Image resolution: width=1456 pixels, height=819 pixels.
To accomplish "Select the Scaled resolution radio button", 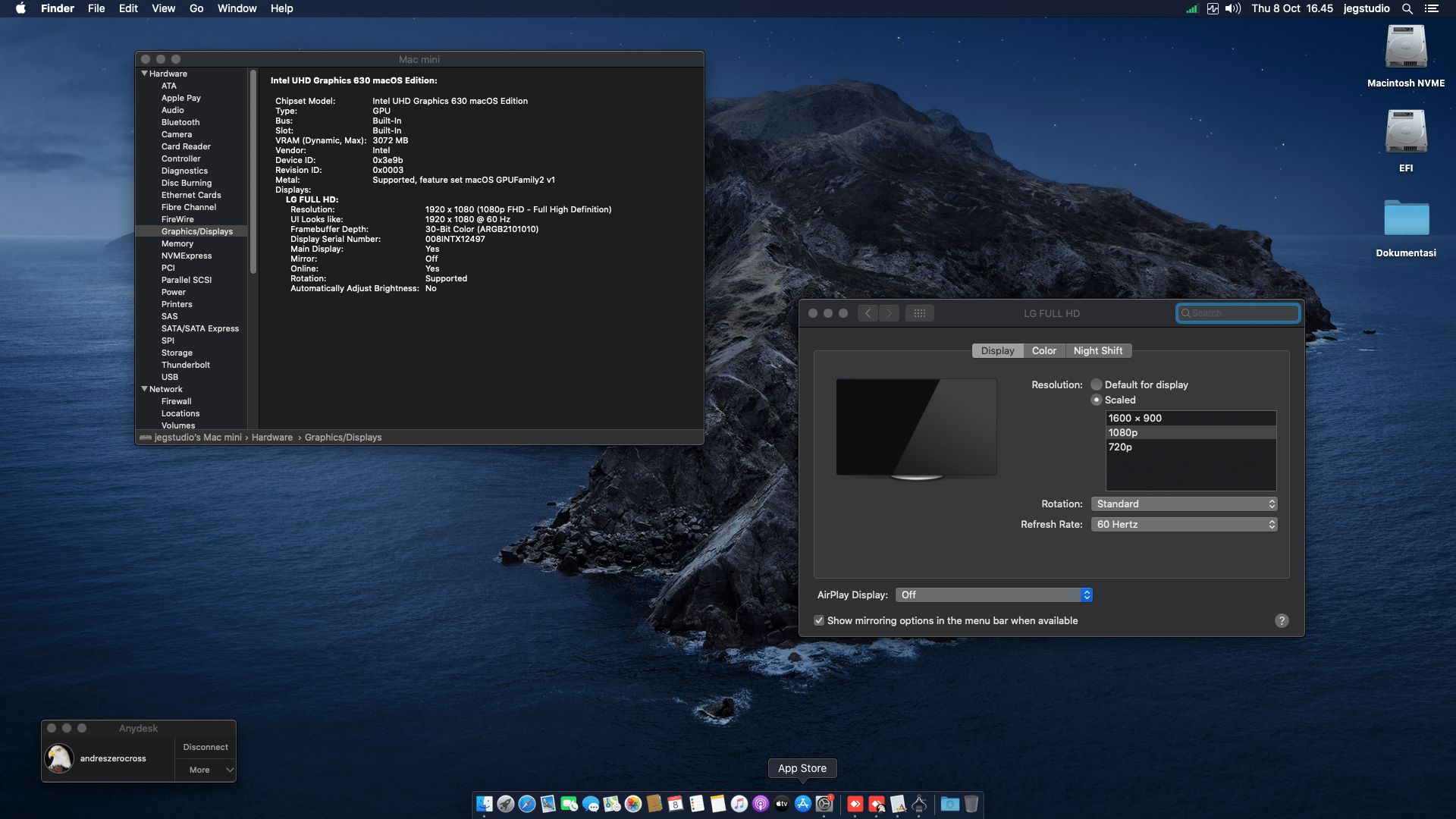I will [x=1097, y=400].
